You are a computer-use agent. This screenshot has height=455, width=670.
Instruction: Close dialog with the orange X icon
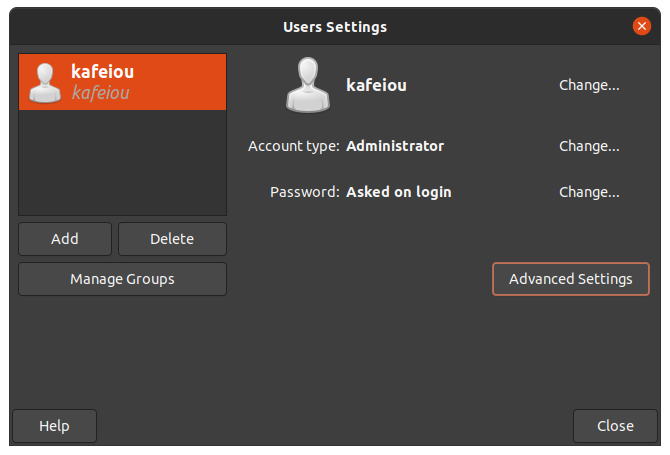pyautogui.click(x=641, y=26)
